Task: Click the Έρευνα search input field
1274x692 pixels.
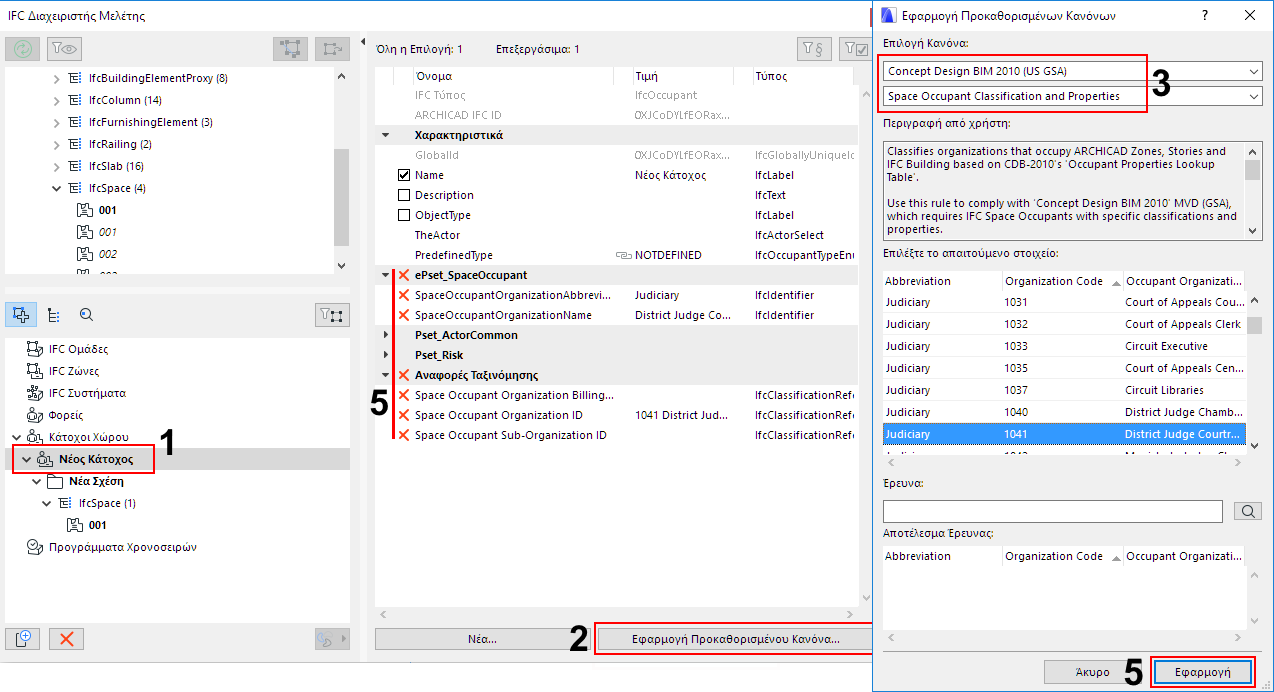Action: [1052, 511]
